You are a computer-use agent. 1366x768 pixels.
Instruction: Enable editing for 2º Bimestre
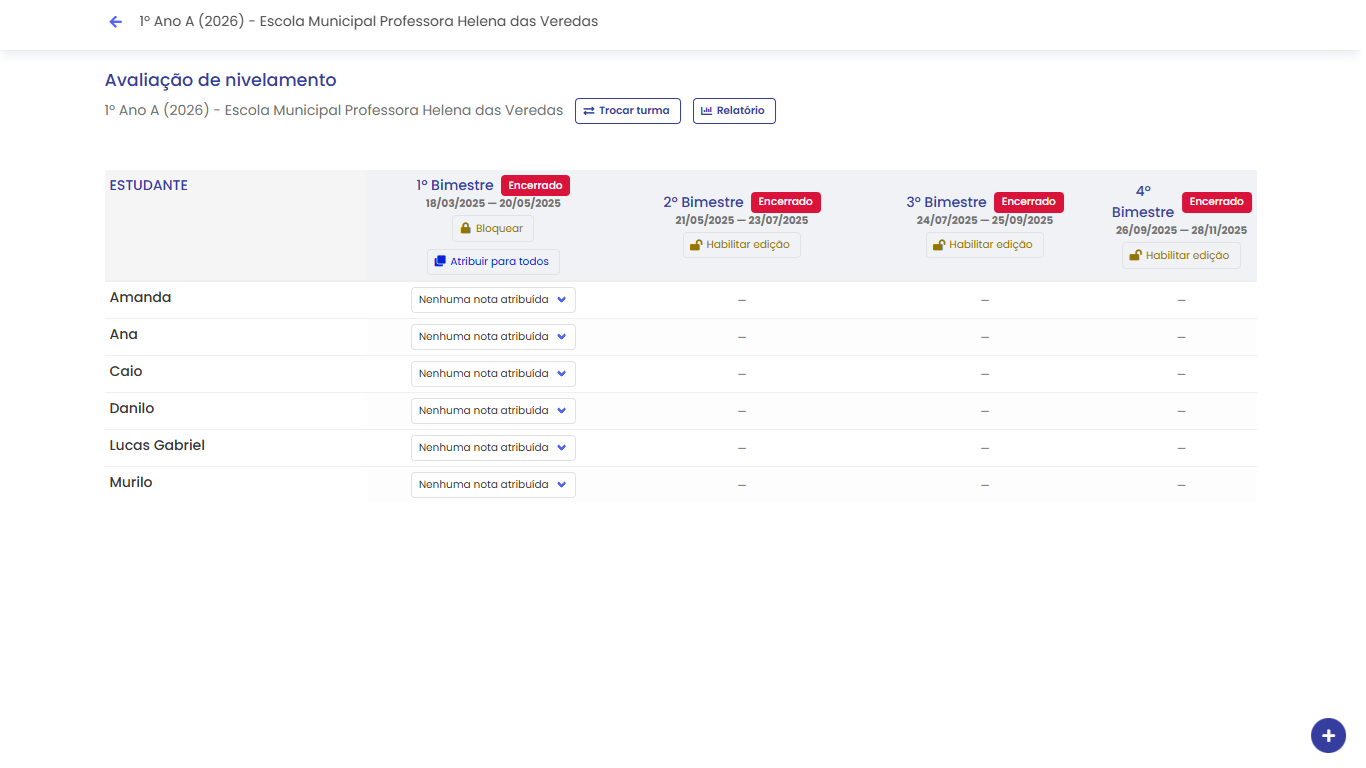click(742, 245)
